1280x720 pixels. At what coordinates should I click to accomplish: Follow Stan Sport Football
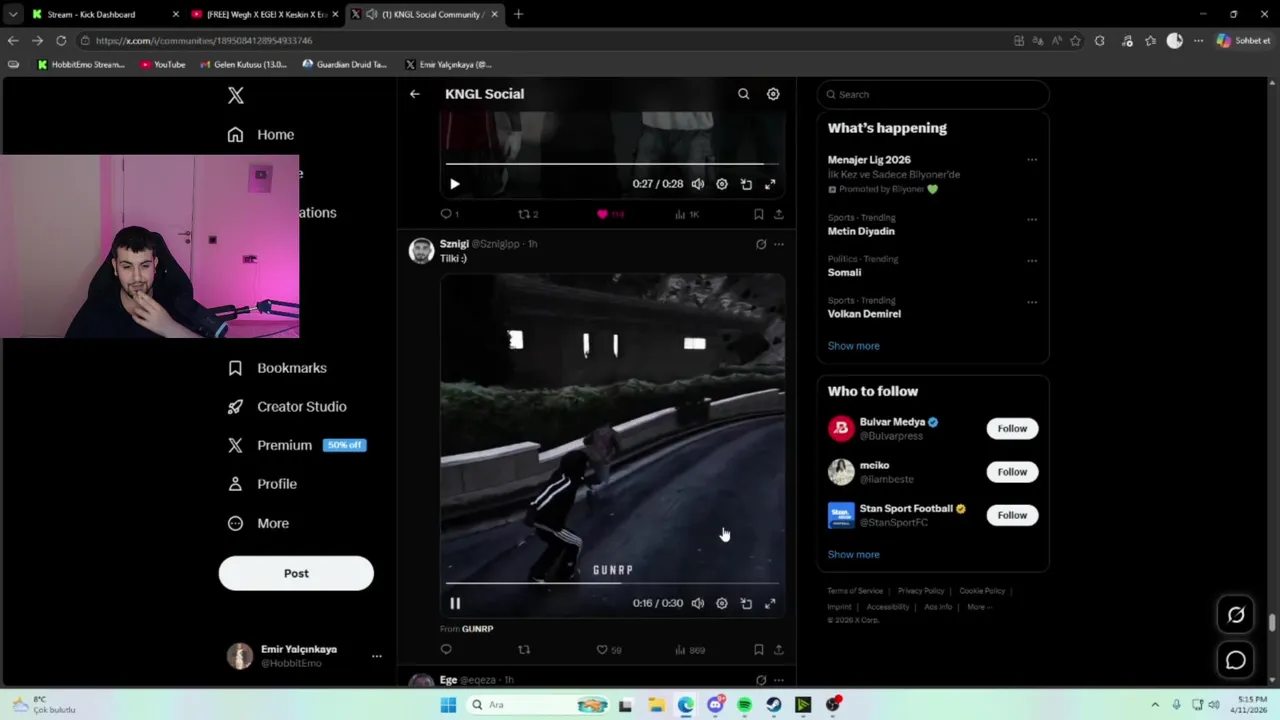(1012, 515)
